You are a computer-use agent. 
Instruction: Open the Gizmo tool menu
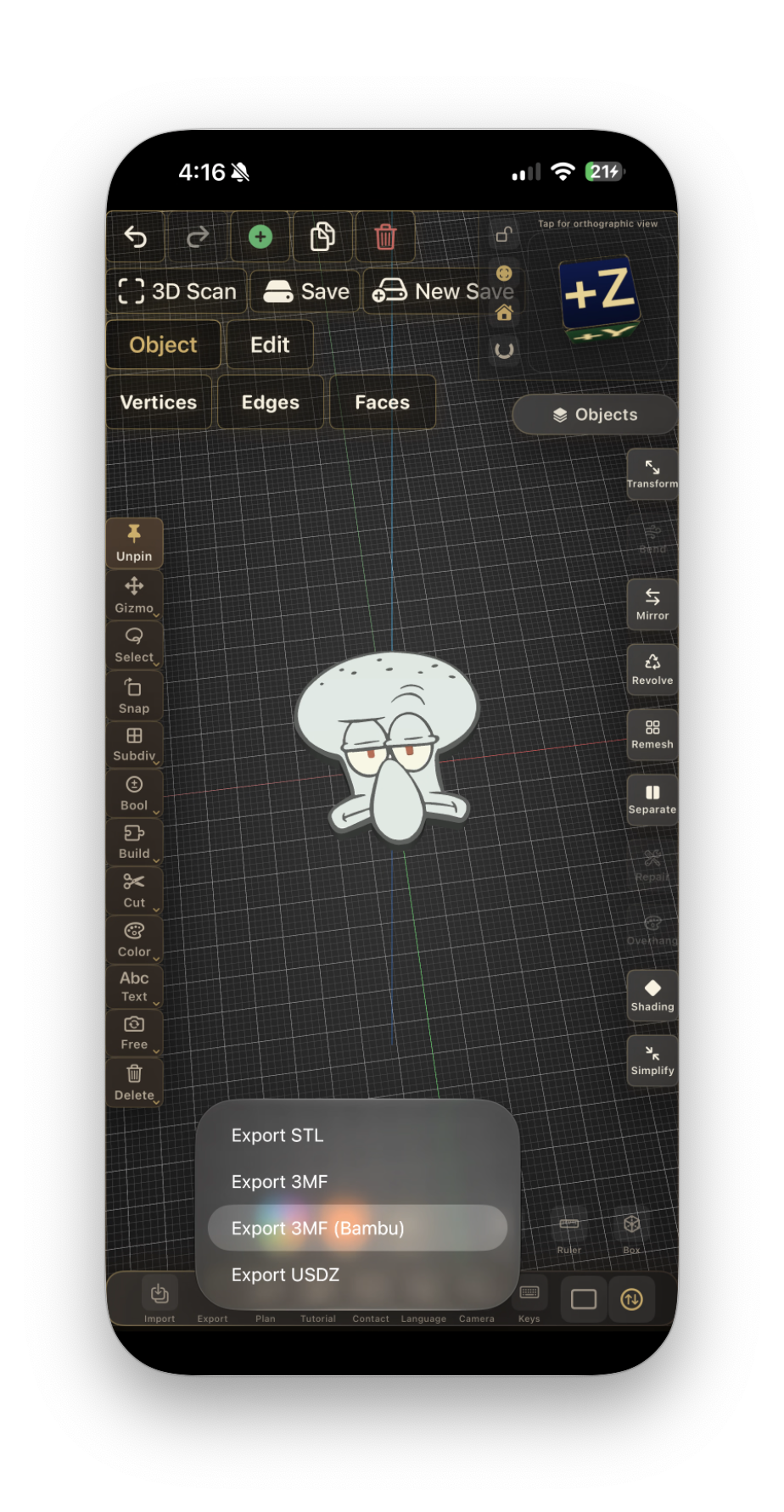(x=134, y=596)
